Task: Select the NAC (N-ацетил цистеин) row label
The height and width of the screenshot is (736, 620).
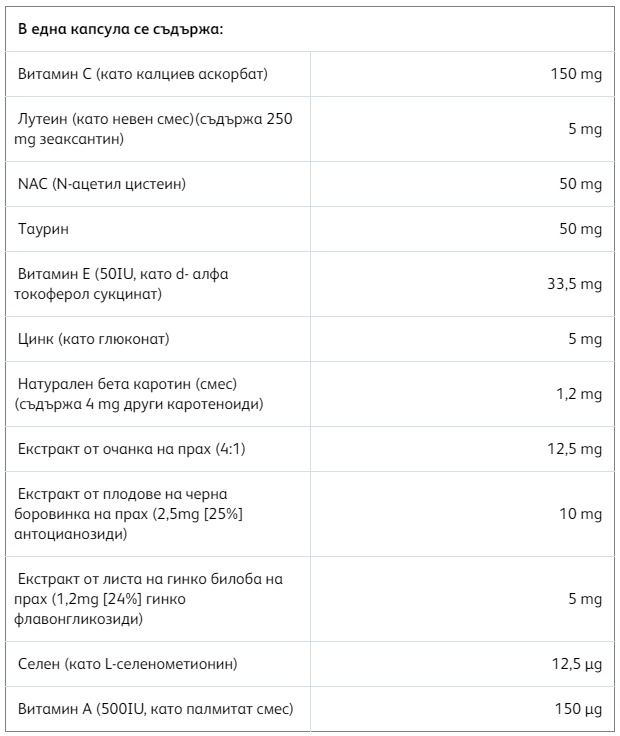Action: pos(102,184)
